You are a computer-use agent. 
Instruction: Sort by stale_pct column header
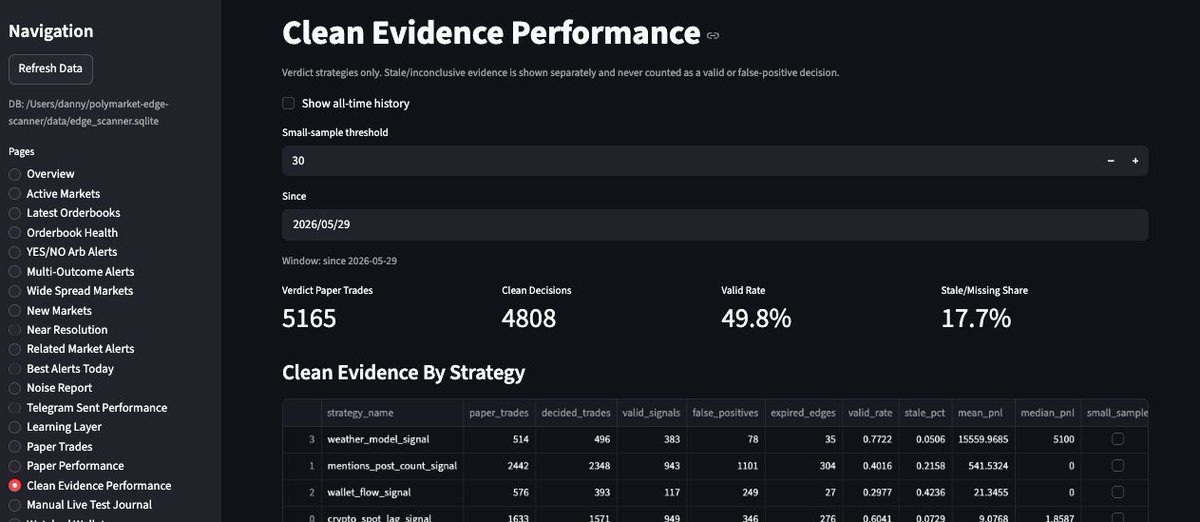coord(925,413)
